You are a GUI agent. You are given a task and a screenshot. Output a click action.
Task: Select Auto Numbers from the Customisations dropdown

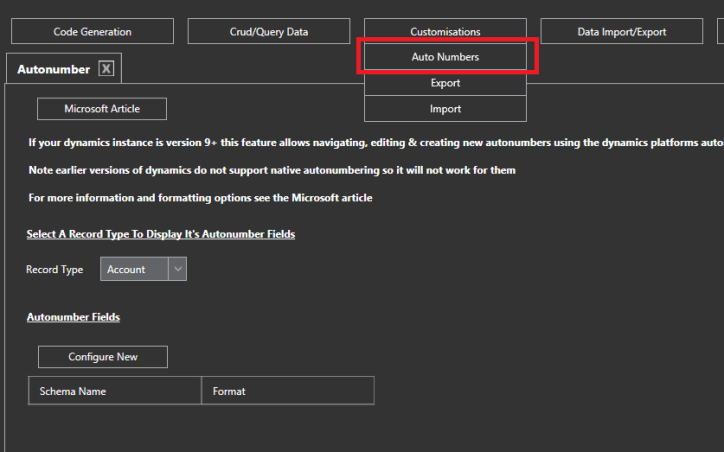[445, 57]
